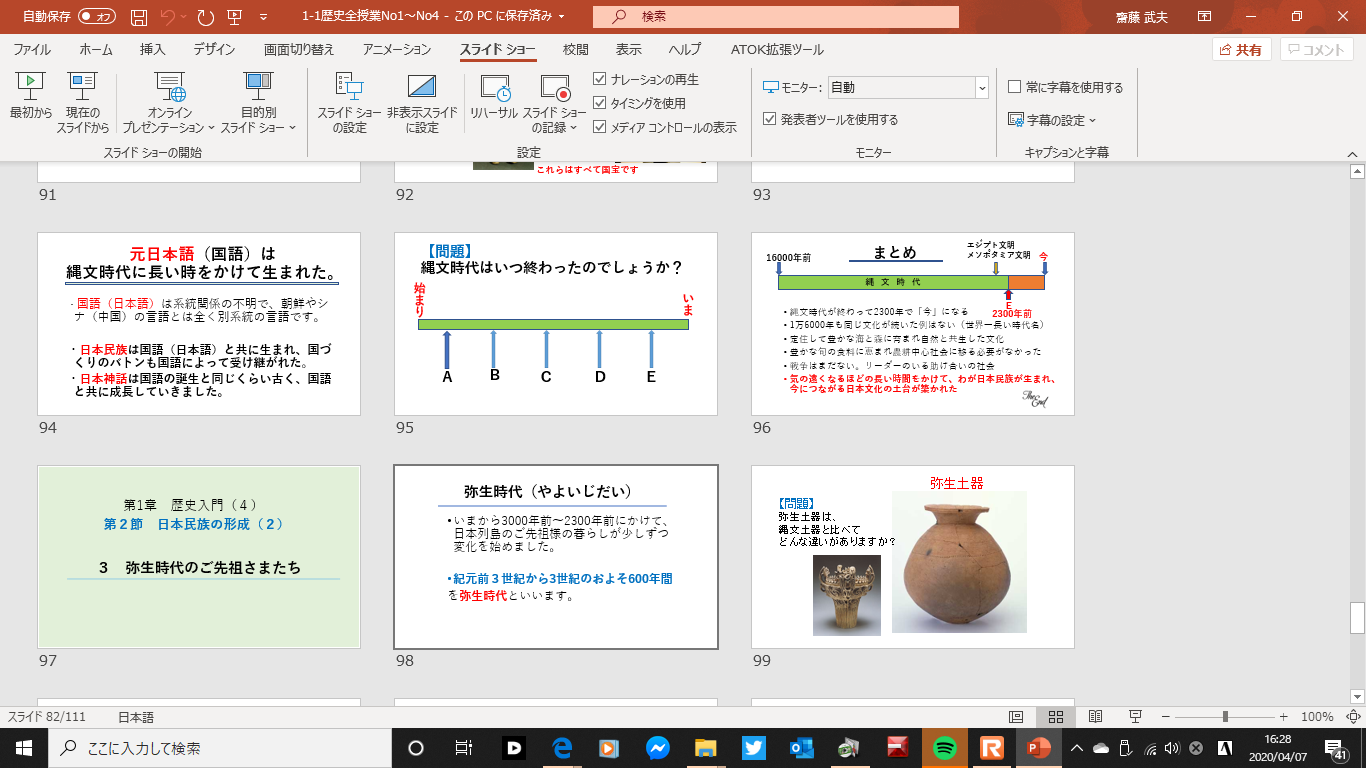Open the 字幕の設定 dropdown
Screen dimensions: 1366x768
(x=1053, y=120)
